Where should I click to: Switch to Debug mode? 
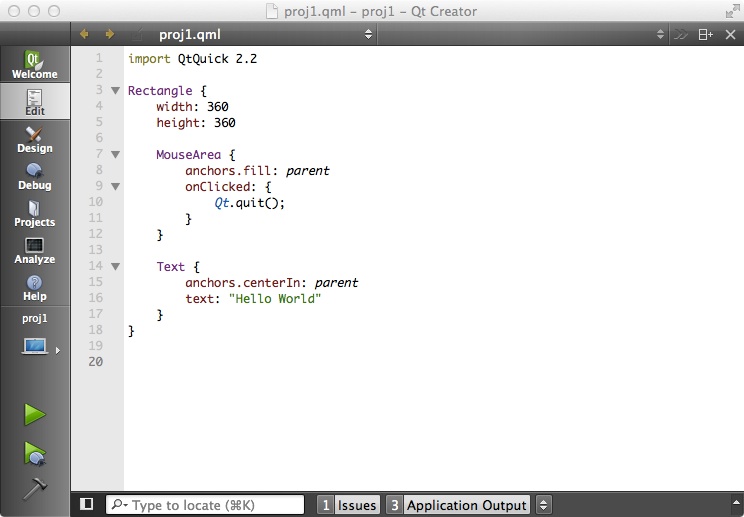tap(35, 176)
